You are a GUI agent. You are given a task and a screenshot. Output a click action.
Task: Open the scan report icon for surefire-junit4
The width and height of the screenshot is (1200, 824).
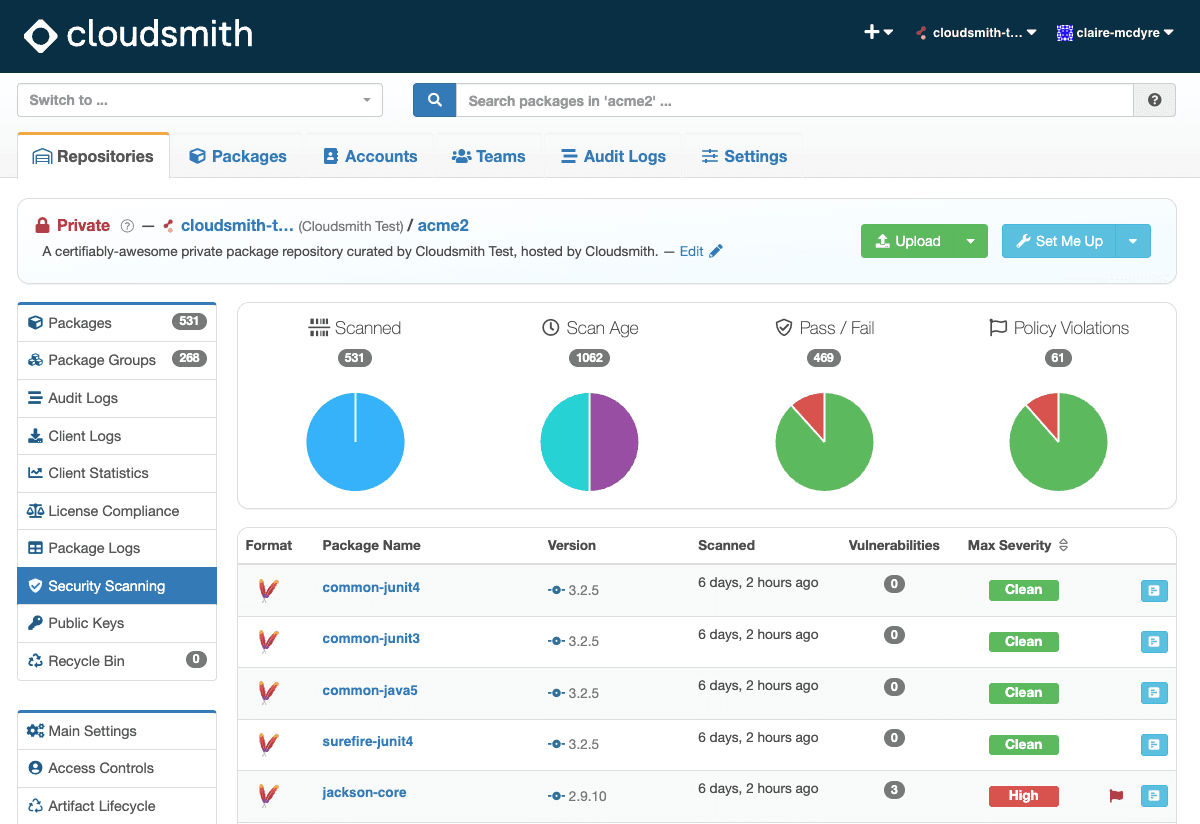[x=1154, y=745]
